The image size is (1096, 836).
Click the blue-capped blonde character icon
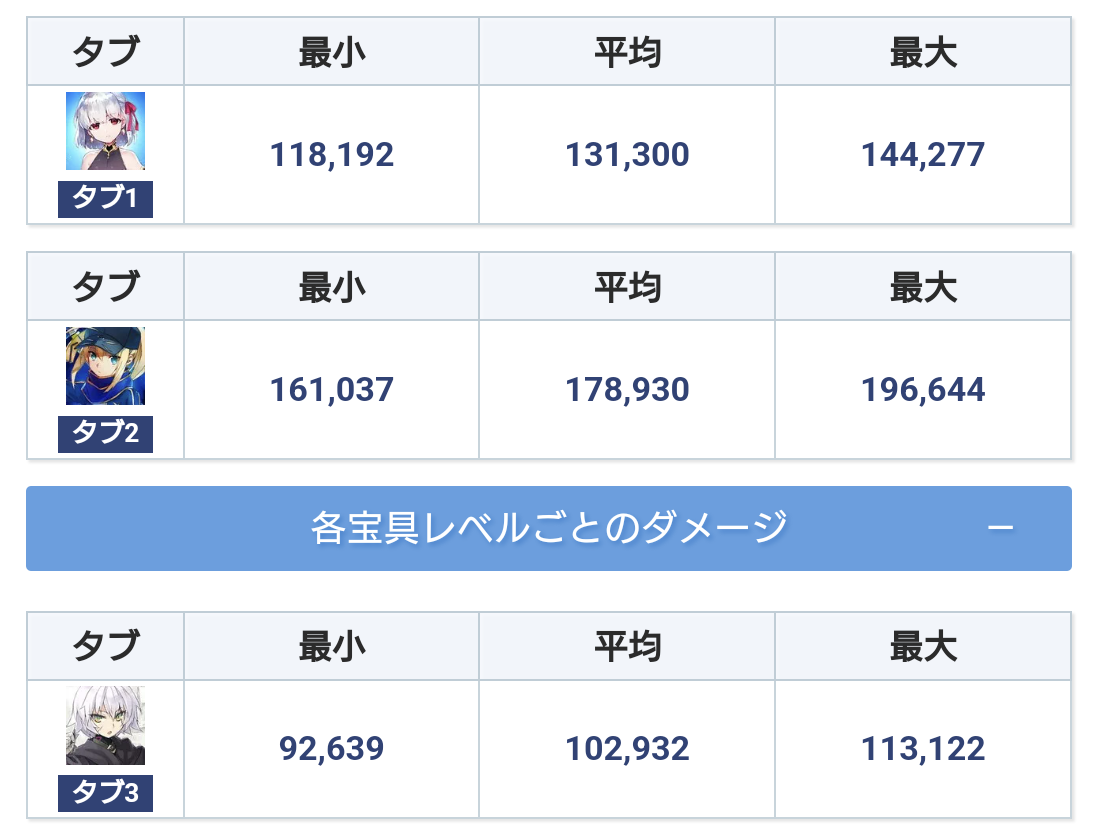105,366
